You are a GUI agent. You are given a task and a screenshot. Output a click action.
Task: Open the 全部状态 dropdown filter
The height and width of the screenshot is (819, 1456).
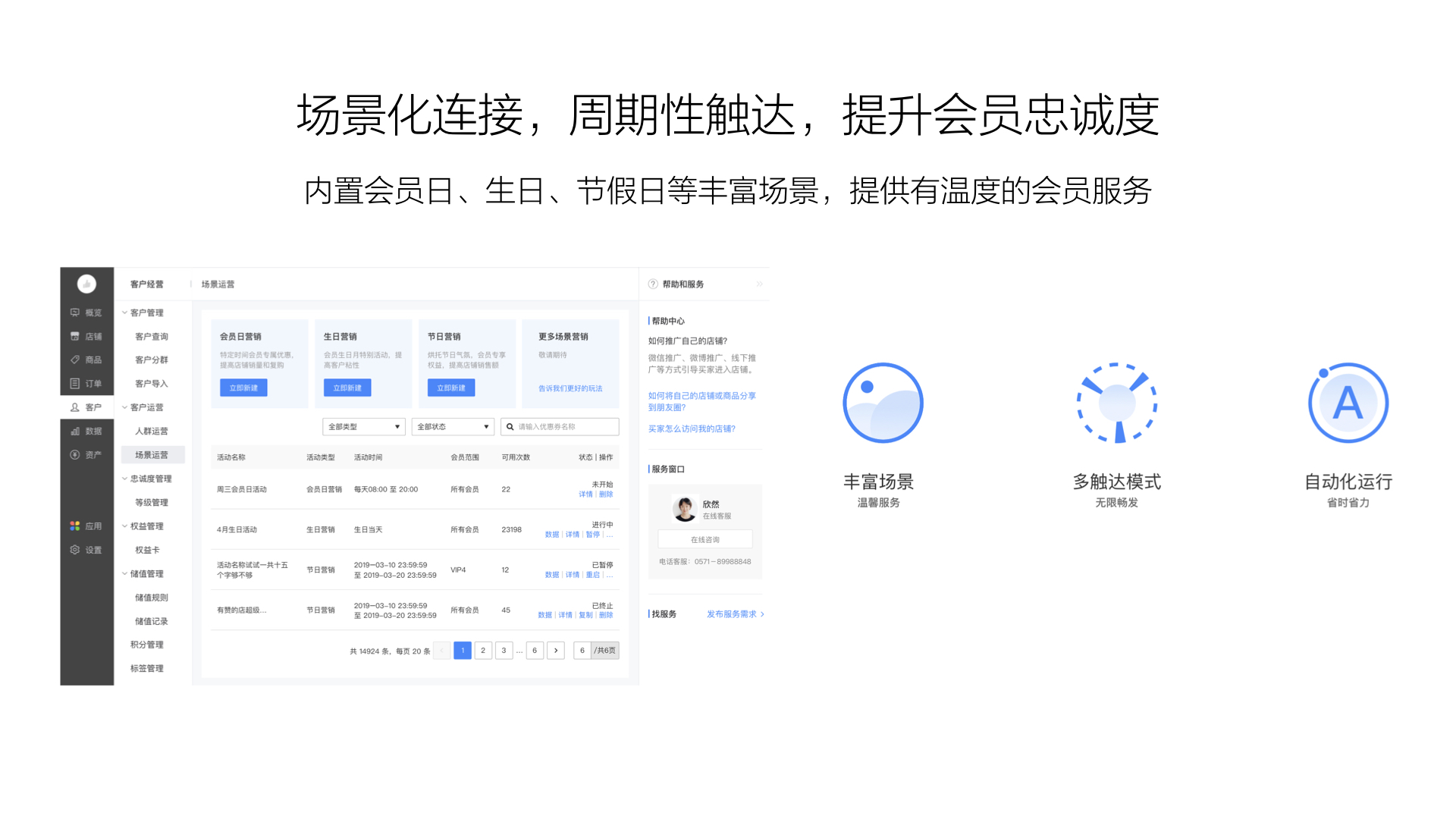coord(453,427)
